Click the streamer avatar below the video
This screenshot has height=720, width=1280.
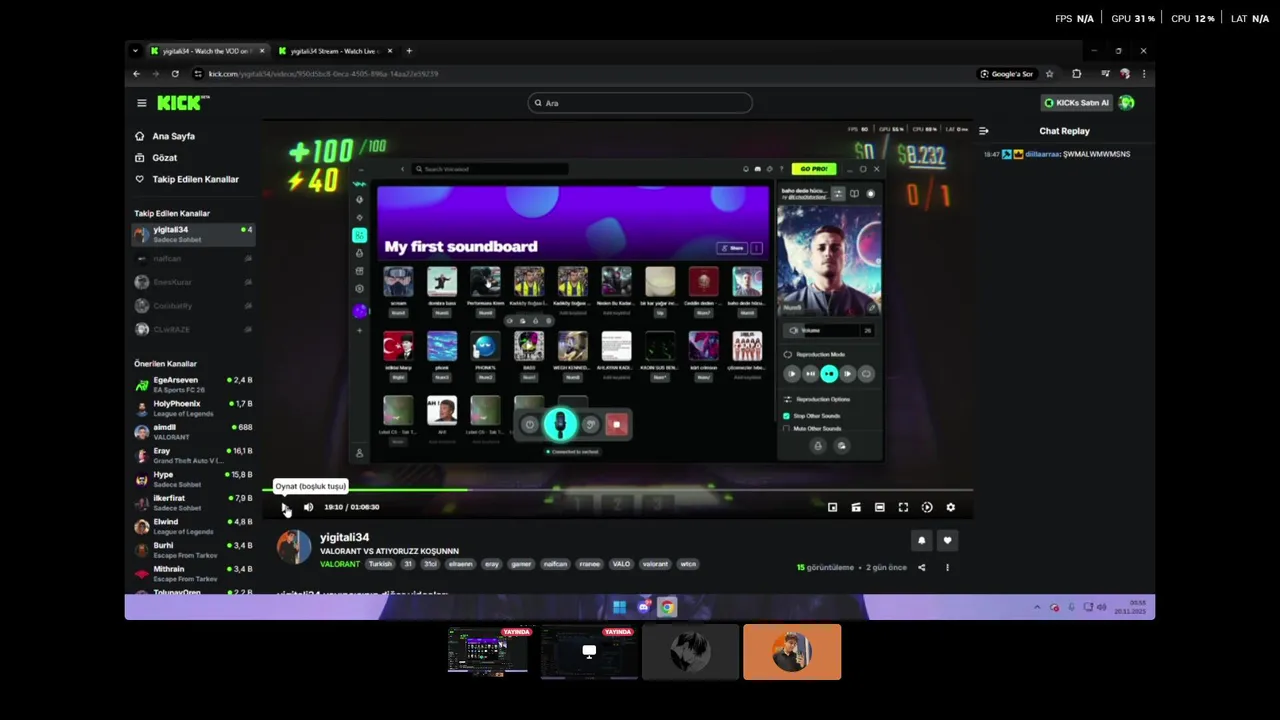pos(293,548)
